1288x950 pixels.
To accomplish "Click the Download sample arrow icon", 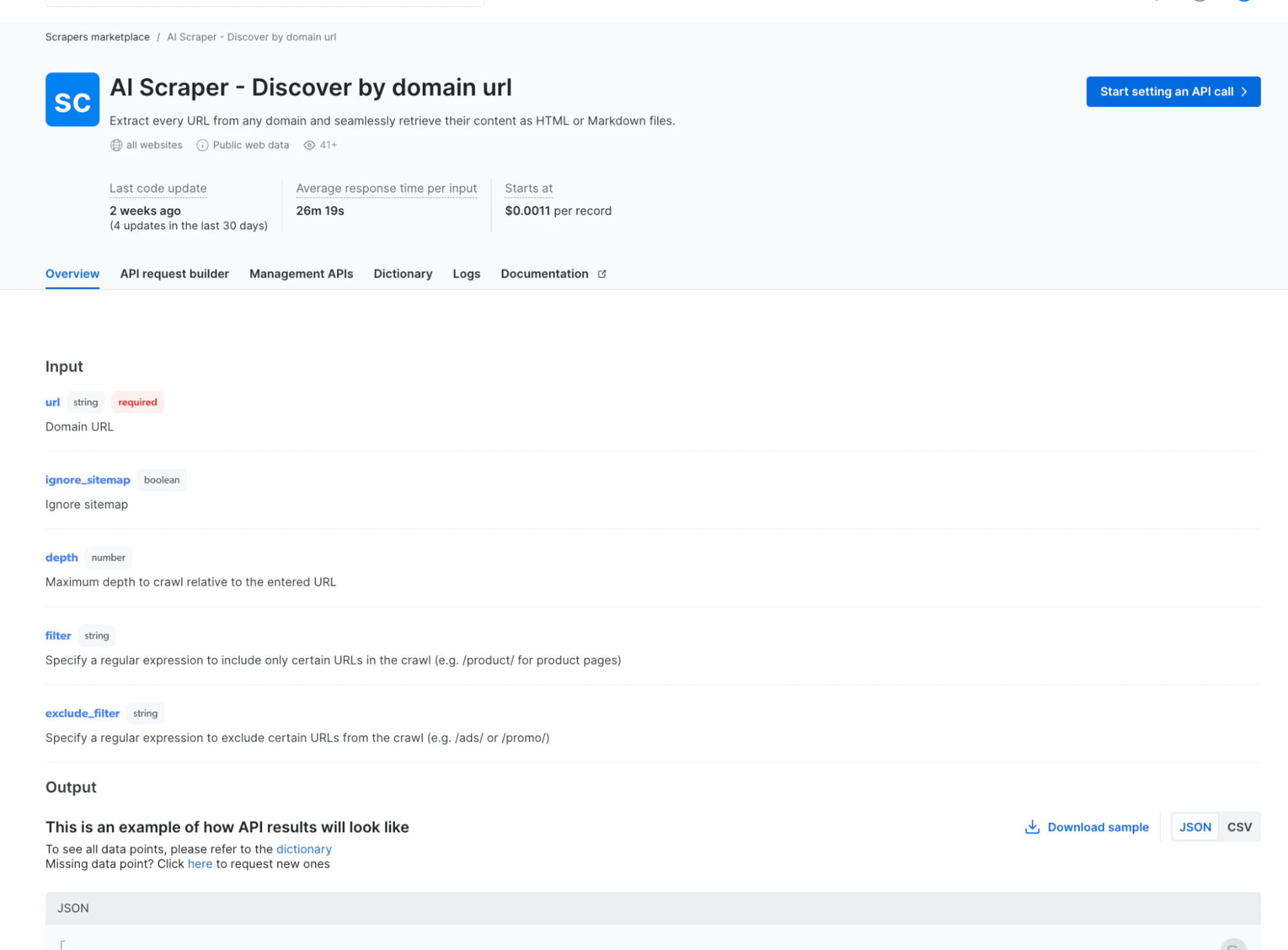I will click(x=1032, y=827).
